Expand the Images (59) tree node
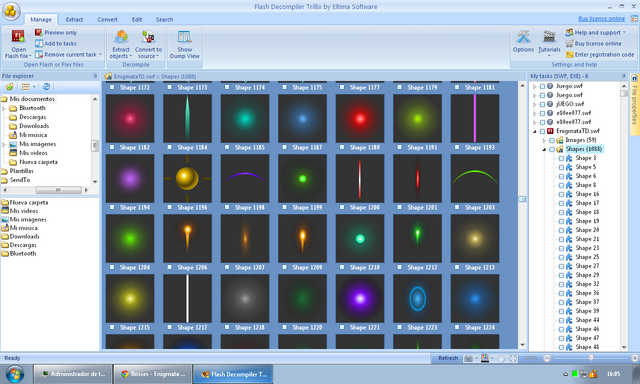 point(544,140)
